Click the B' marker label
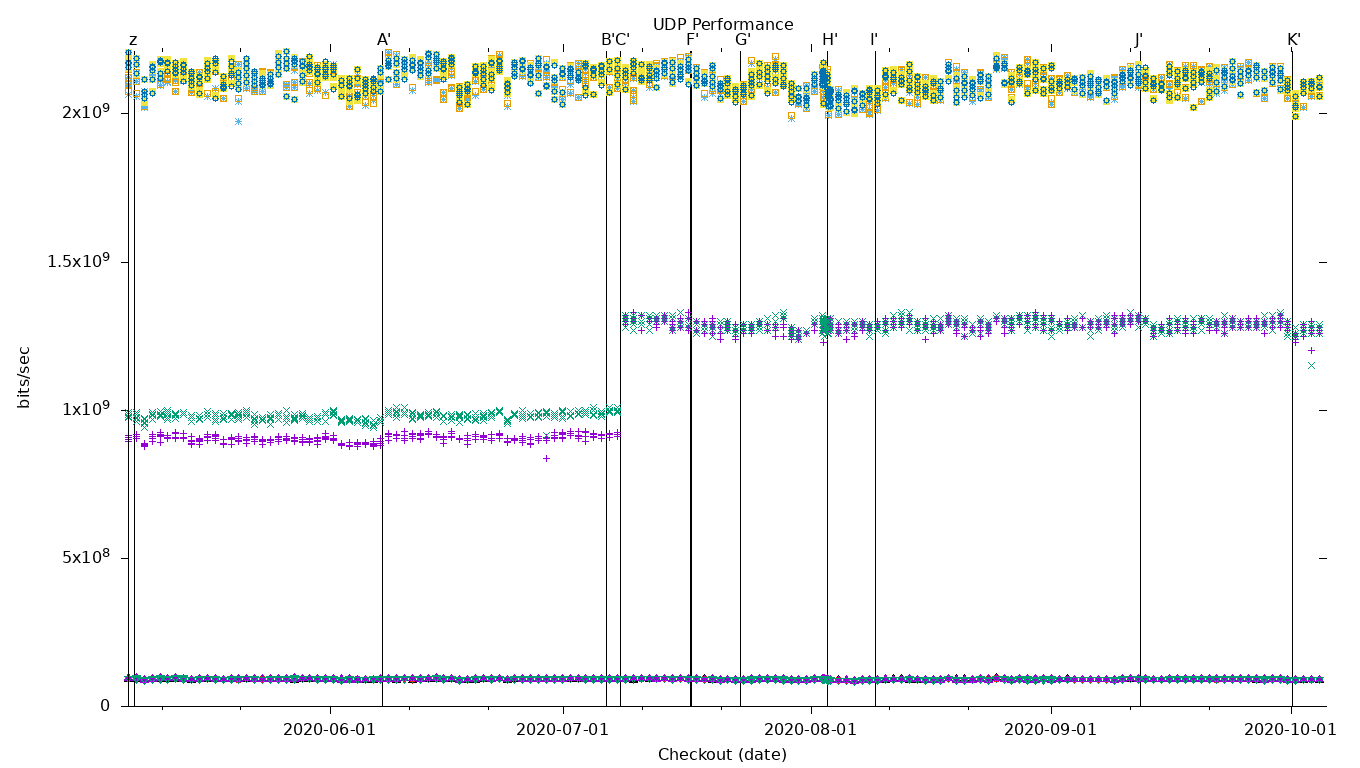Screen dimensions: 1360x768 607,41
